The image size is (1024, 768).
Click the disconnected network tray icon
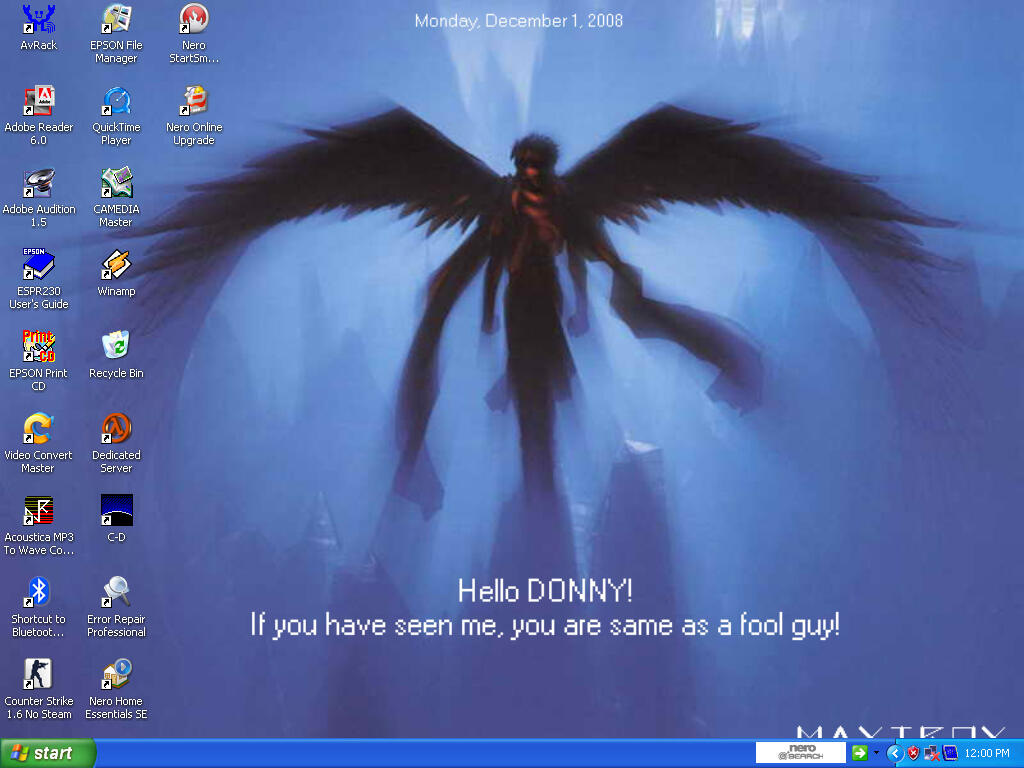(932, 754)
